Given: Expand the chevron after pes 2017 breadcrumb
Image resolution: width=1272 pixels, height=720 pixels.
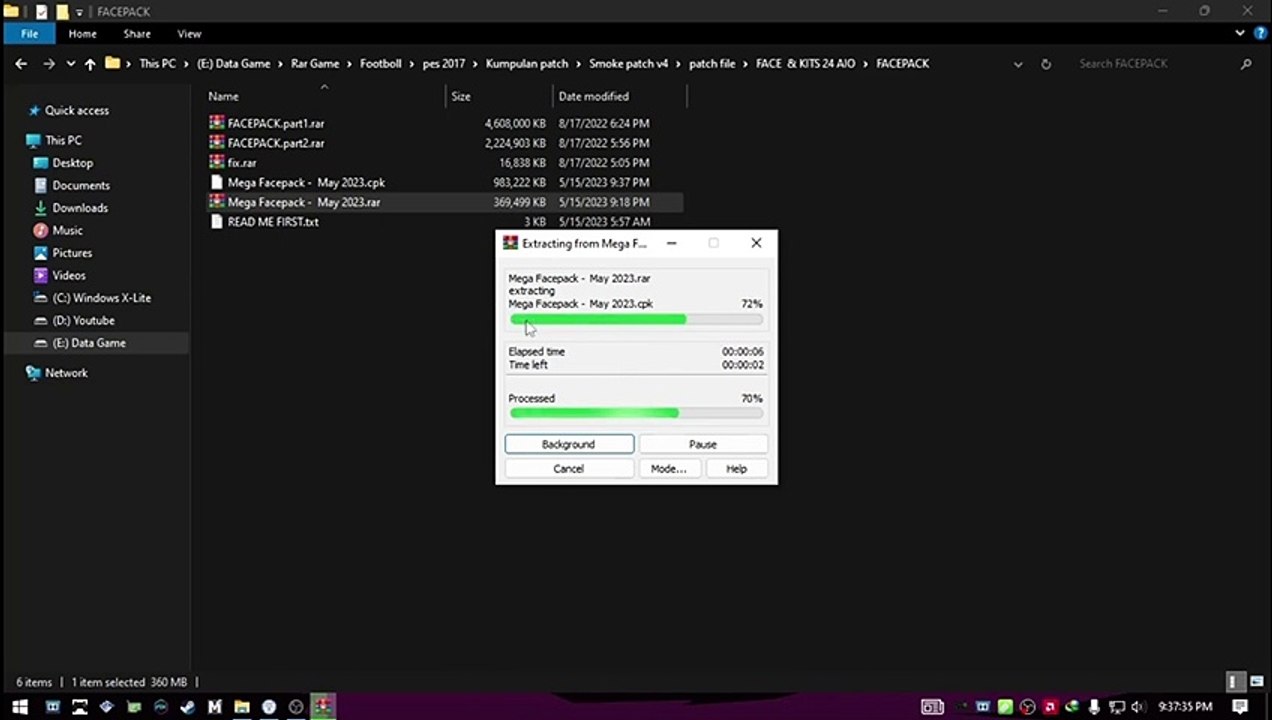Looking at the screenshot, I should click(x=475, y=63).
